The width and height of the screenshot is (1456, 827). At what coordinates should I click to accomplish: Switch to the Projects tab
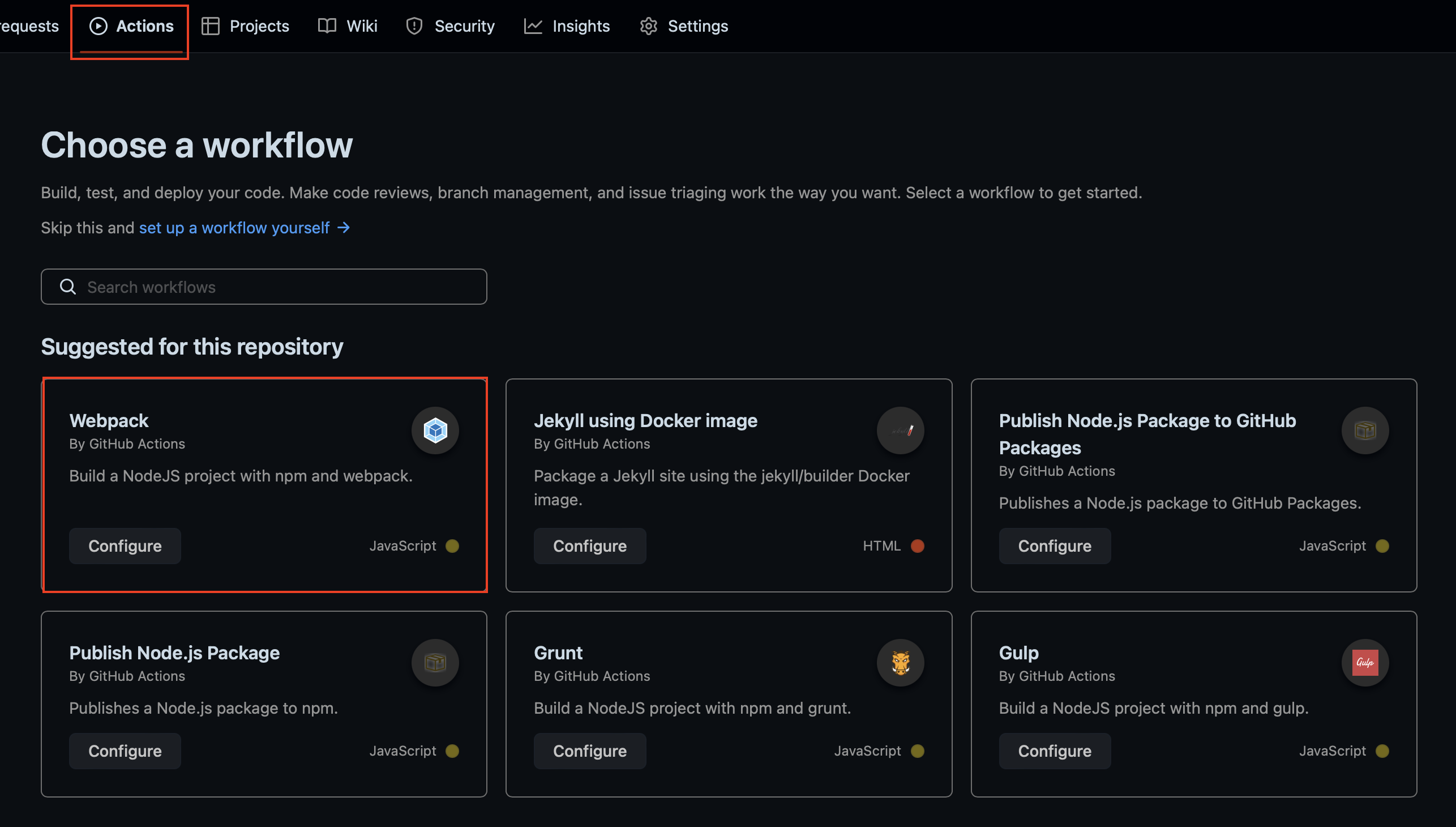tap(245, 26)
